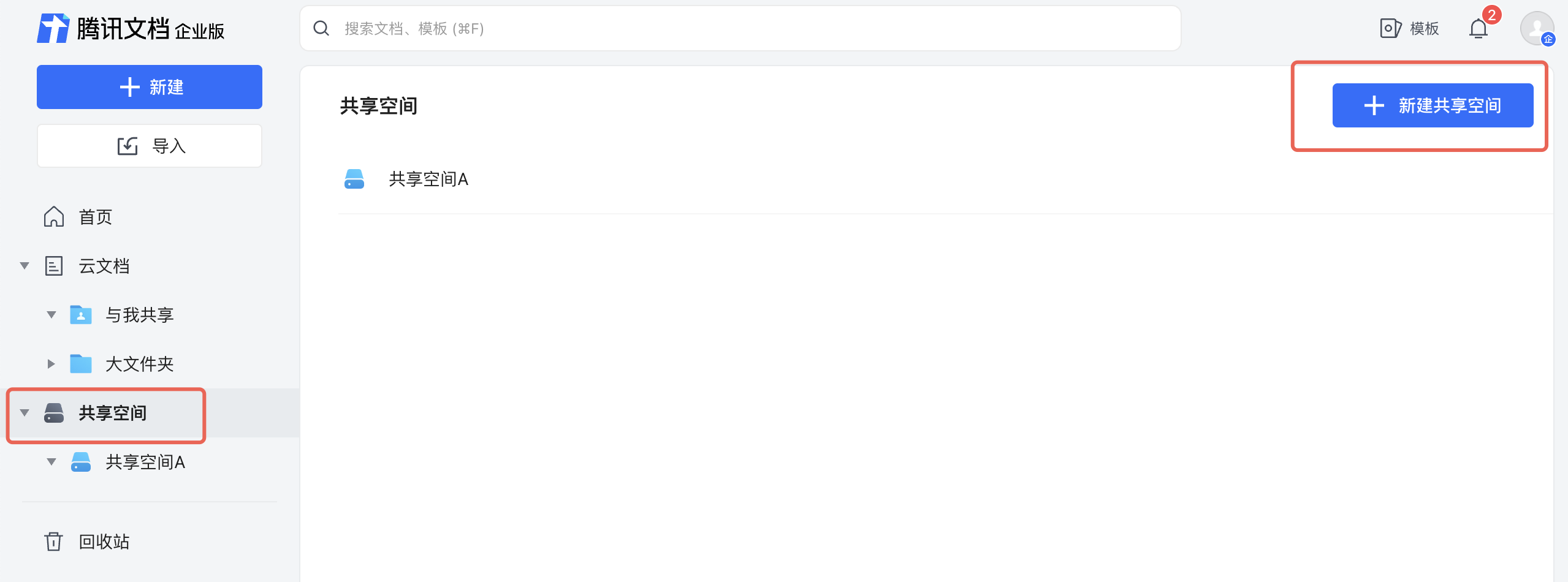The image size is (1568, 582).
Task: Collapse the 共享空间 sidebar section arrow
Action: 25,413
